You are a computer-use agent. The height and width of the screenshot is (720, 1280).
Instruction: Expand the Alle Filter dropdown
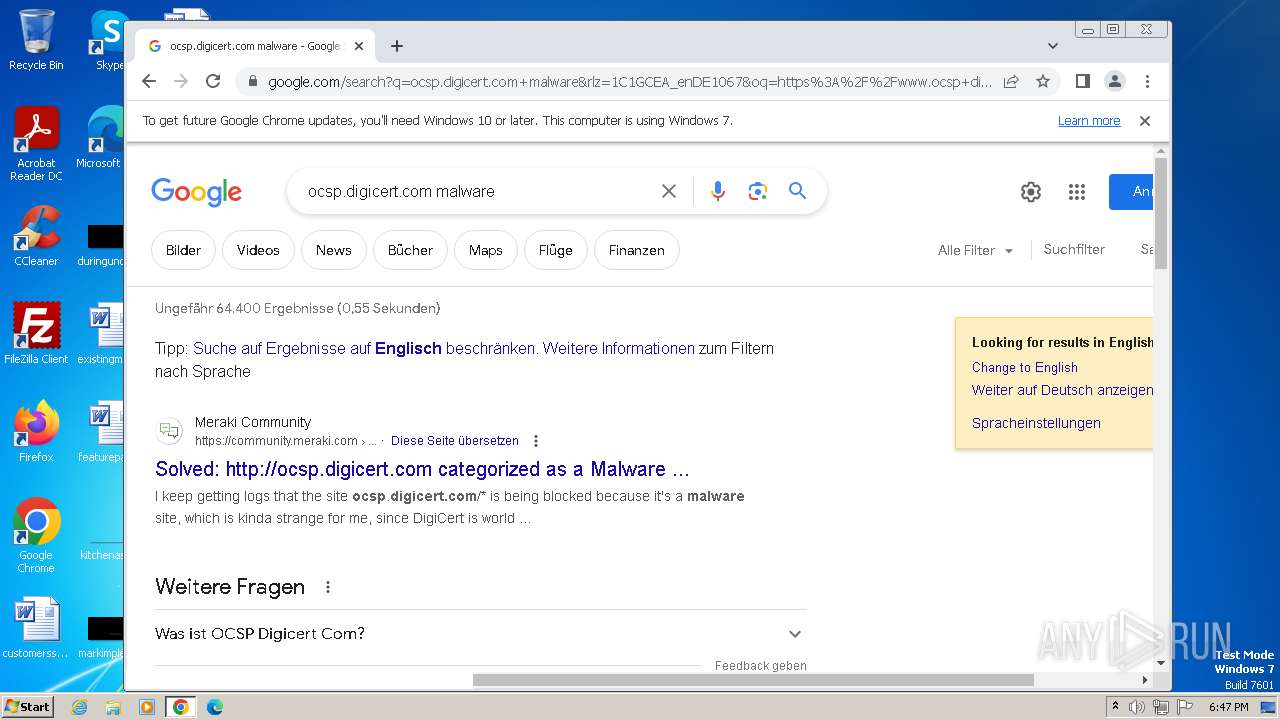[975, 250]
